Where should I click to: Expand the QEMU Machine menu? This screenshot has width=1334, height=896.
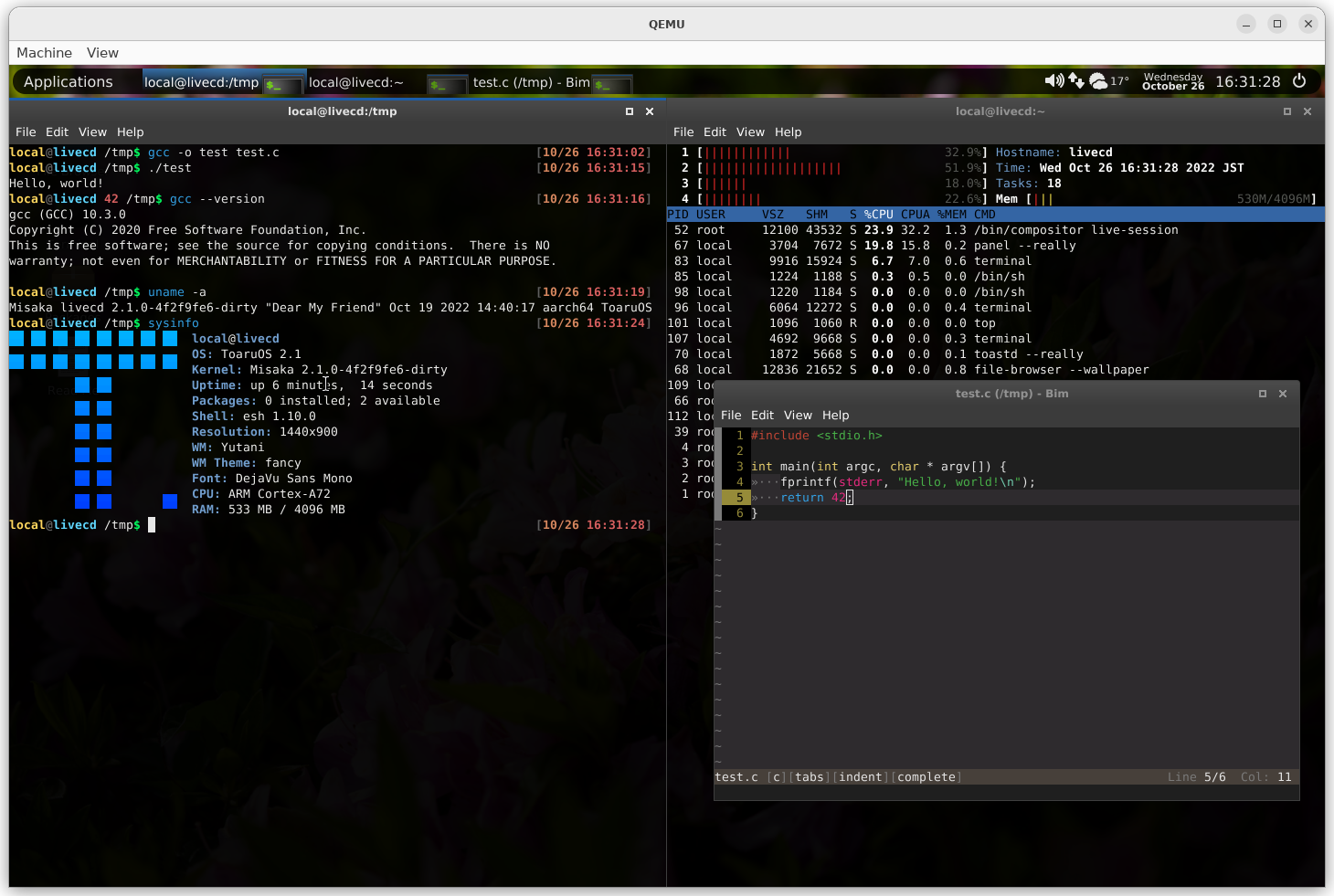click(x=44, y=53)
